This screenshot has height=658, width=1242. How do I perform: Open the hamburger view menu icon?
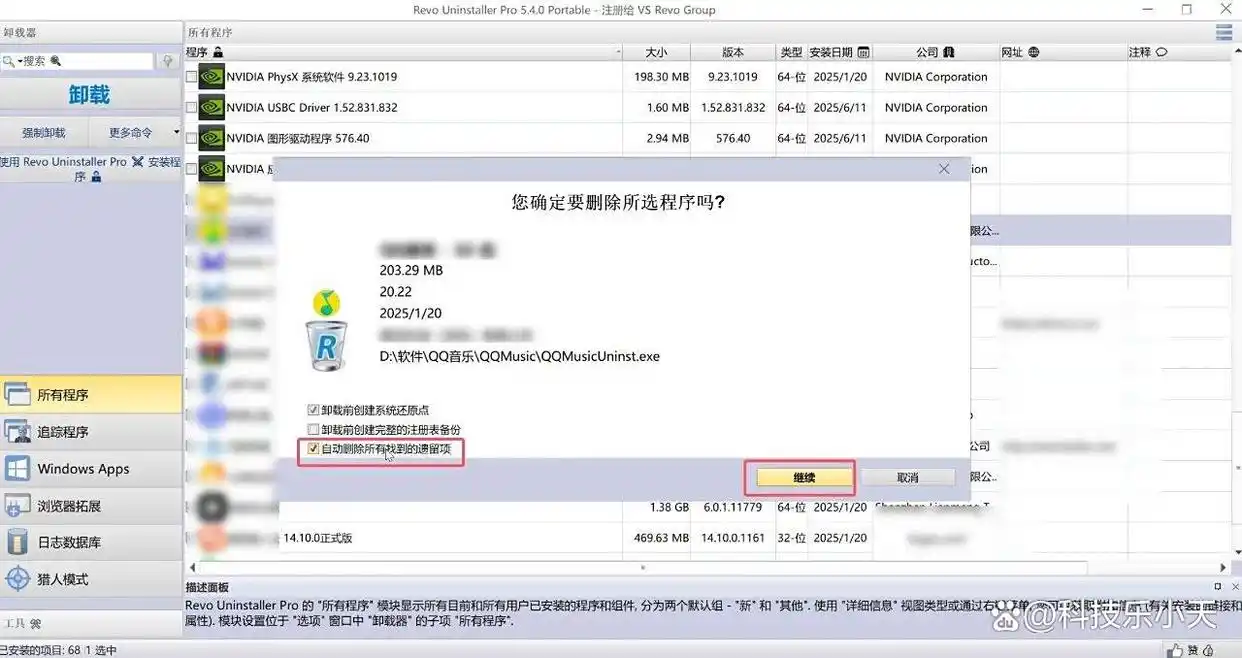pos(1224,33)
